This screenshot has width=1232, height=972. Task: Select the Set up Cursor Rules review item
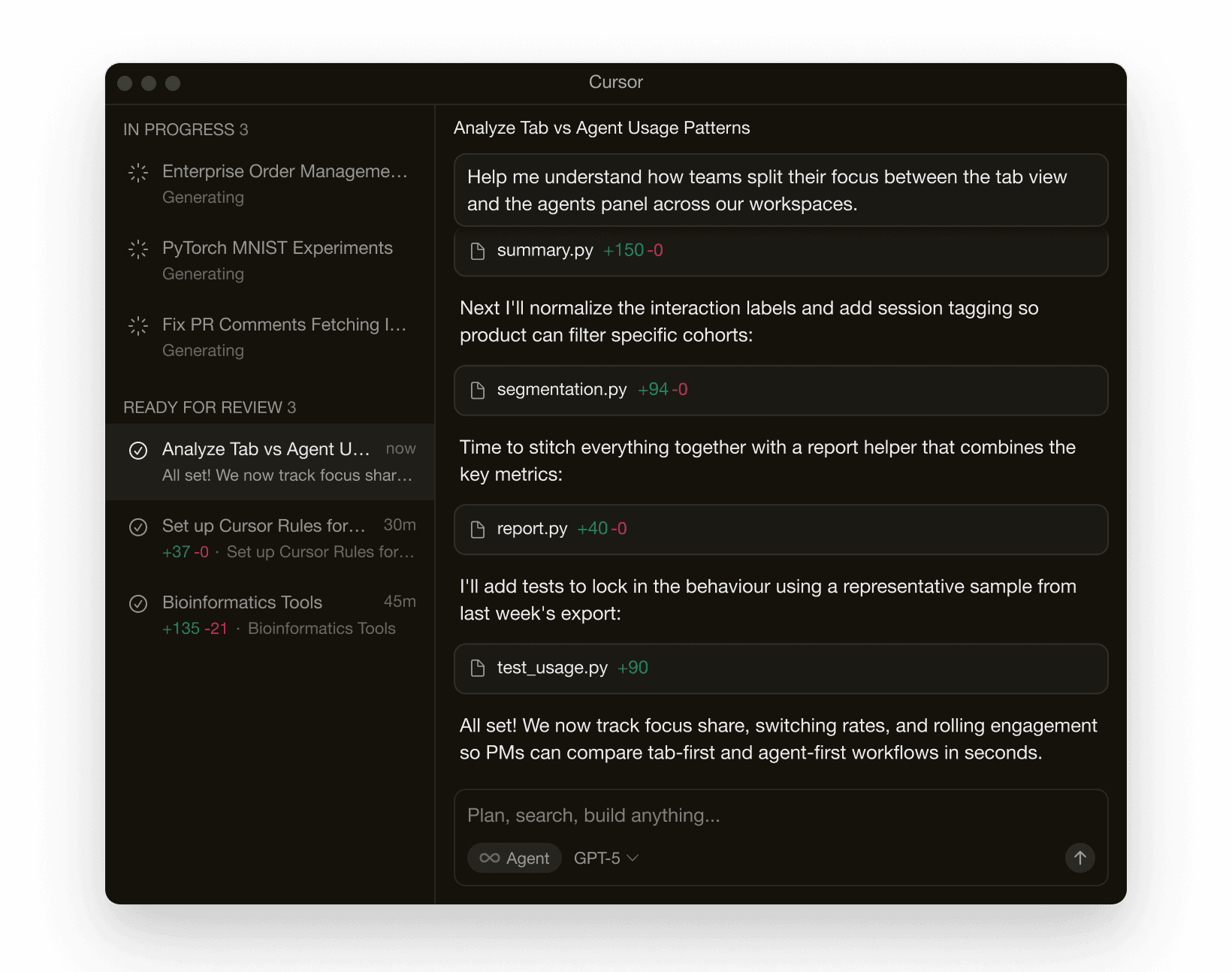click(270, 539)
